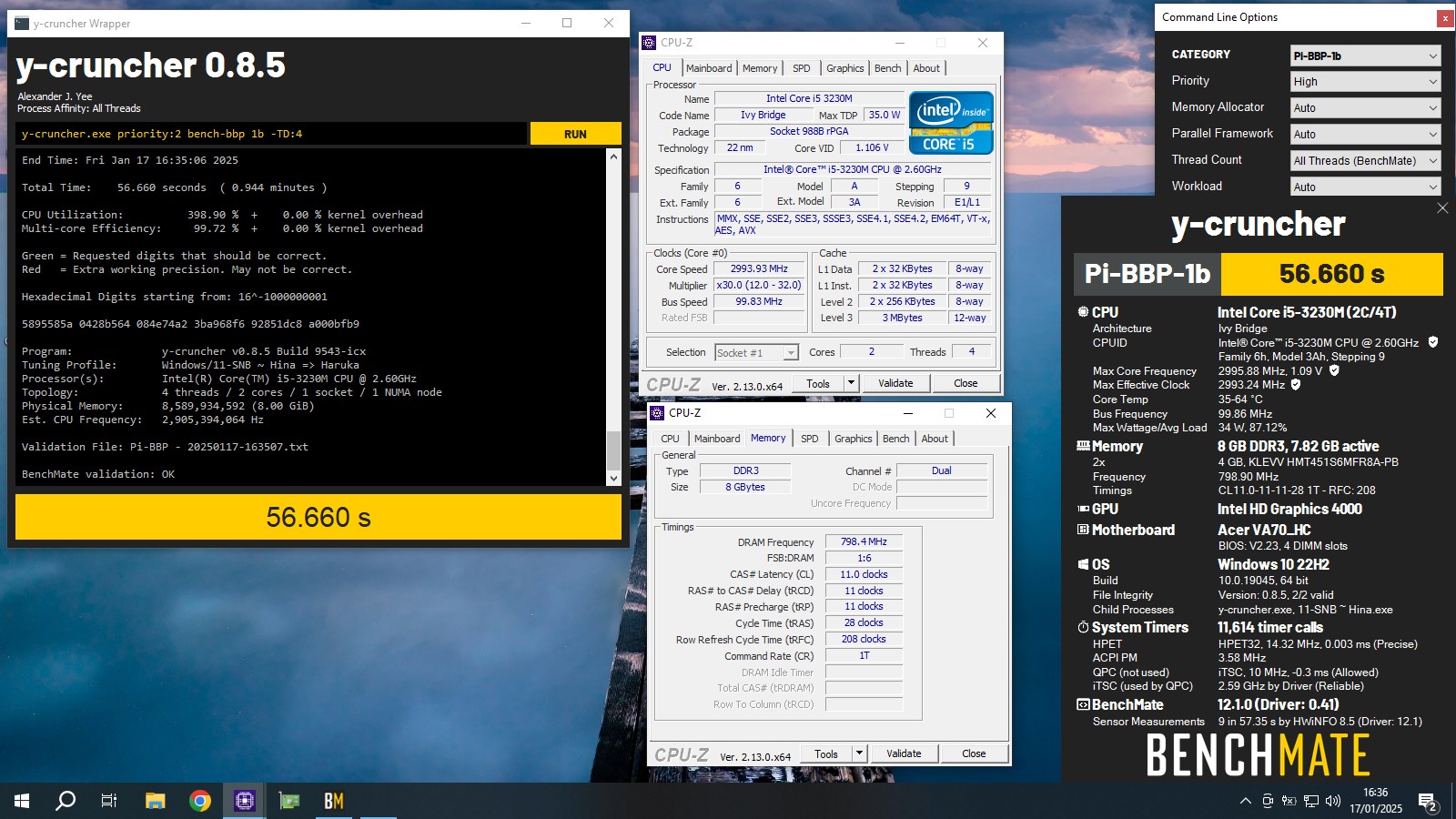
Task: Open the Intel Core i5 logo in CPU-Z
Action: tap(951, 123)
